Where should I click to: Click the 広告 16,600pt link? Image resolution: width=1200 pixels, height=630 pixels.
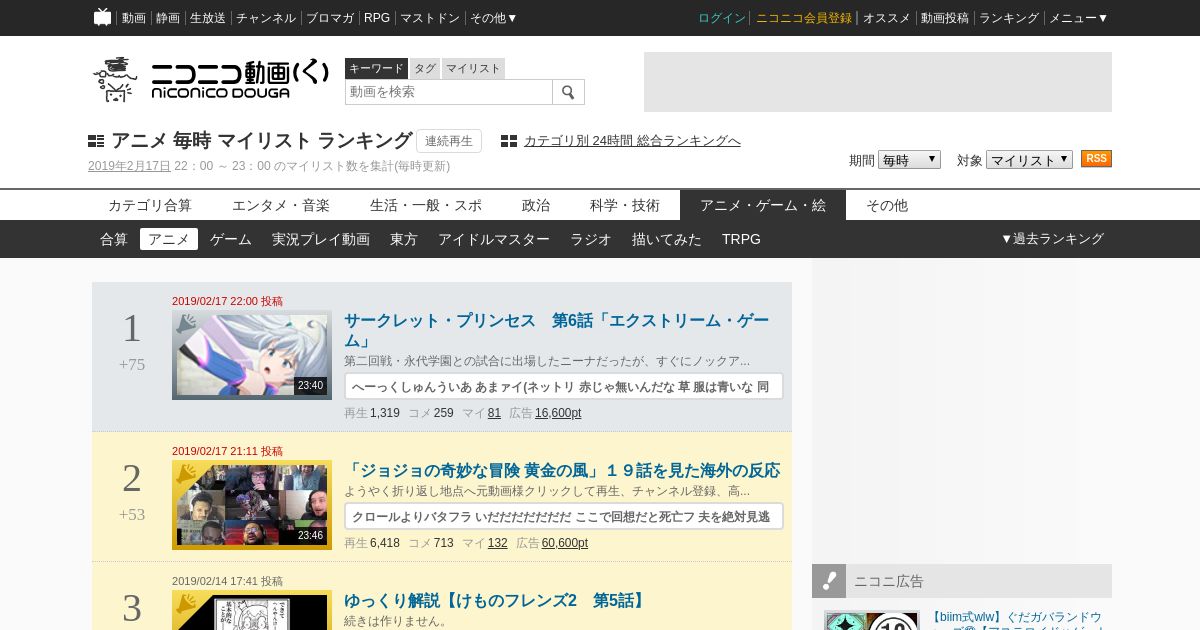click(x=558, y=413)
